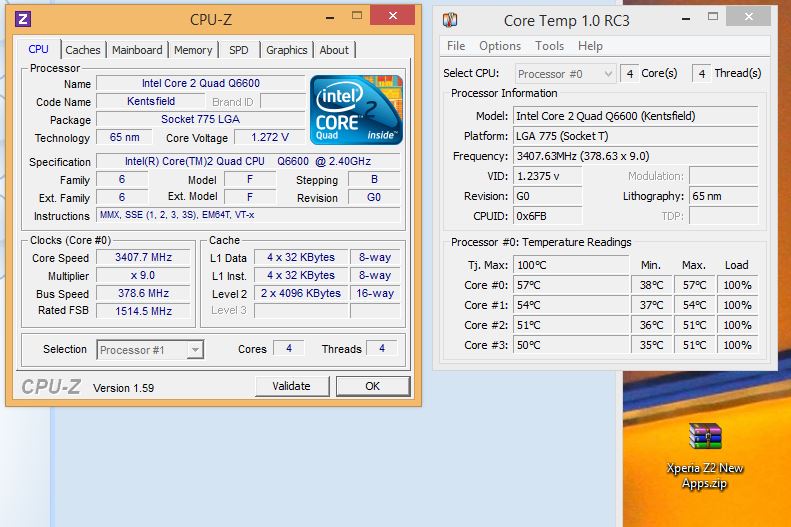Click the CPU-Z Version 1.59 label
791x527 pixels.
[124, 388]
